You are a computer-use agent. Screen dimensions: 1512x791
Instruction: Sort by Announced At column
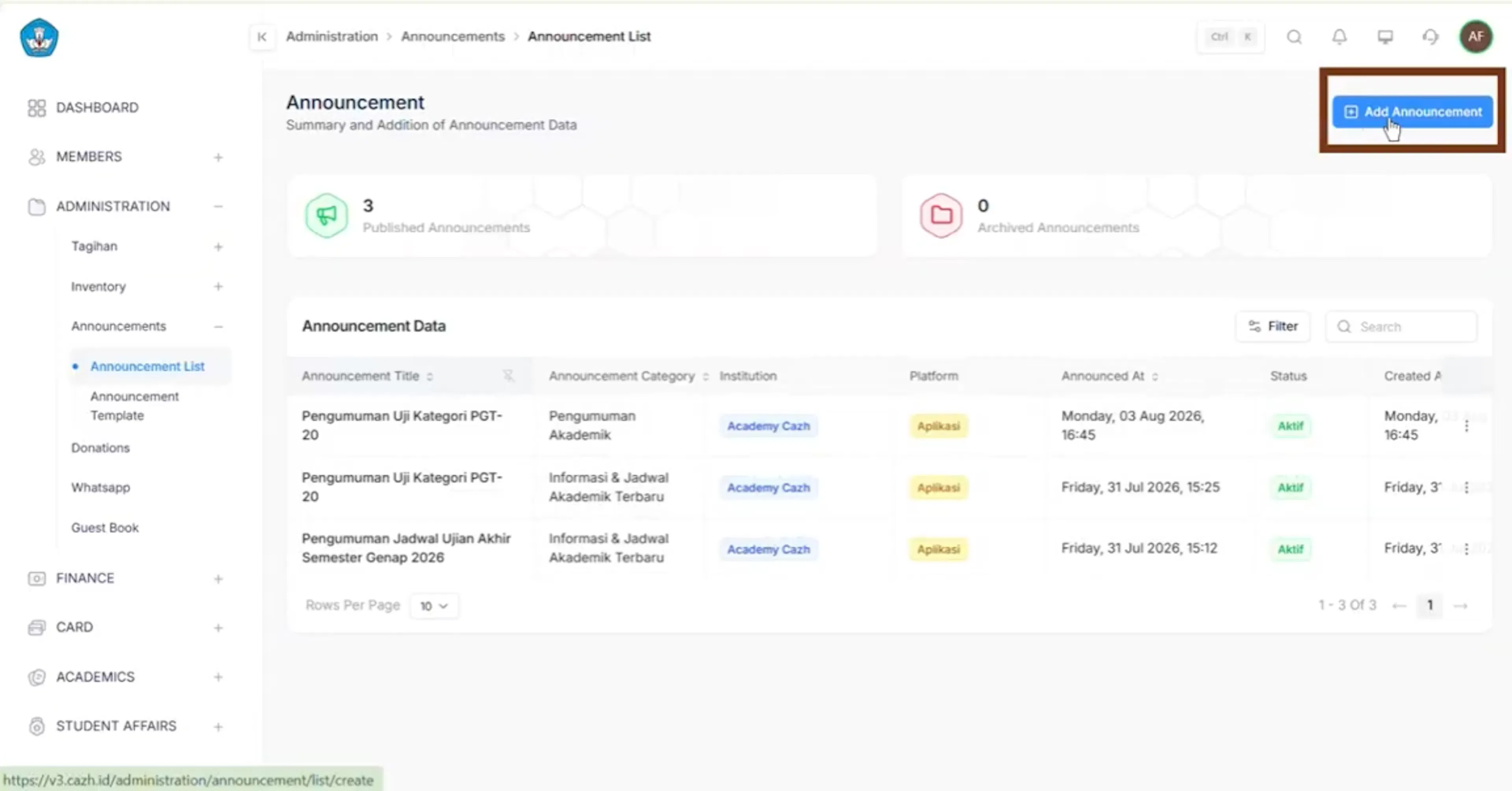[1154, 377]
